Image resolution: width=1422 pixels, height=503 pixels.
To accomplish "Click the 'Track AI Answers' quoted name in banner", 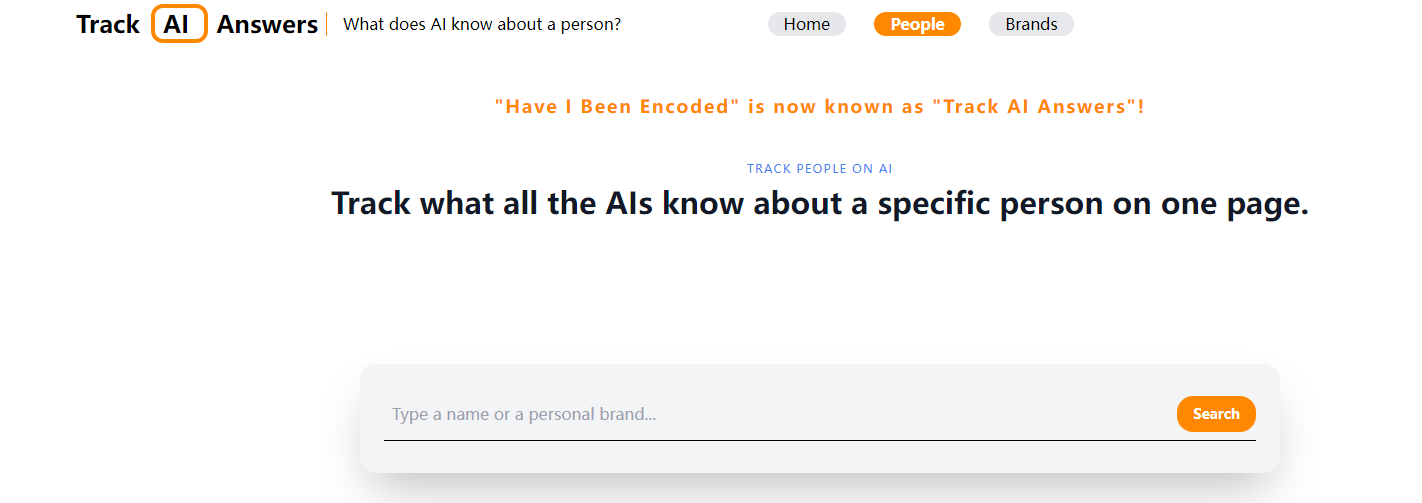I will (x=1035, y=107).
